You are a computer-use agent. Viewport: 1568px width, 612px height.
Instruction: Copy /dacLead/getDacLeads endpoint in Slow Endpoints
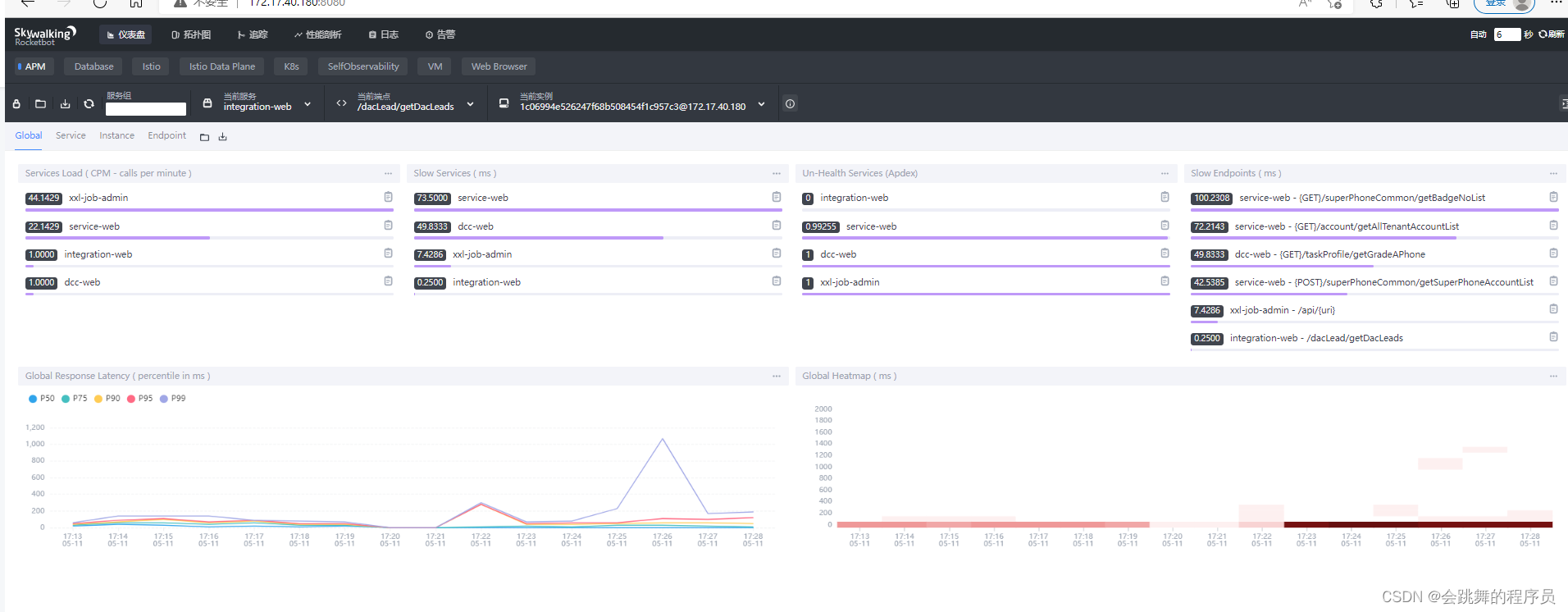click(1553, 336)
